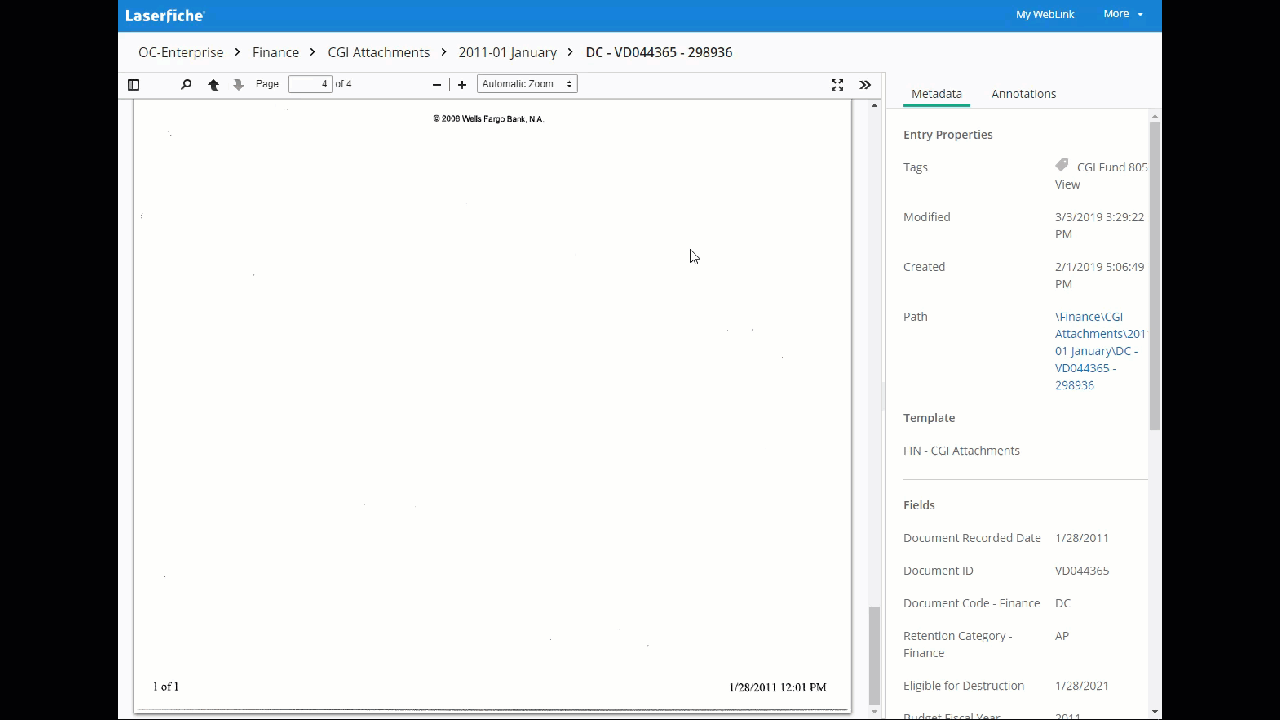Zoom out with the minus icon
This screenshot has width=1280, height=720.
(437, 85)
